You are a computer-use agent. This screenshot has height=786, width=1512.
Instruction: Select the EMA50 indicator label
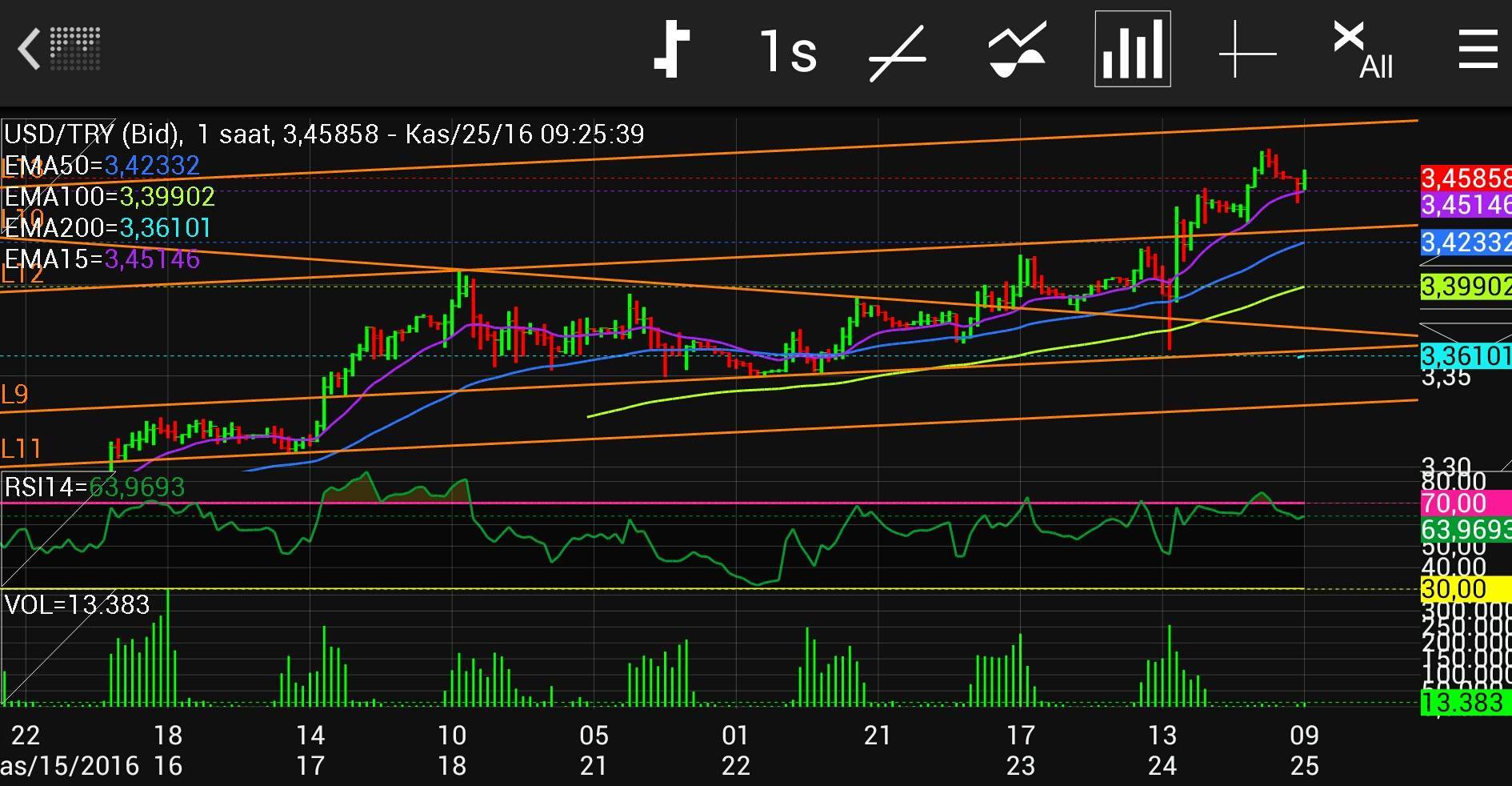[102, 166]
